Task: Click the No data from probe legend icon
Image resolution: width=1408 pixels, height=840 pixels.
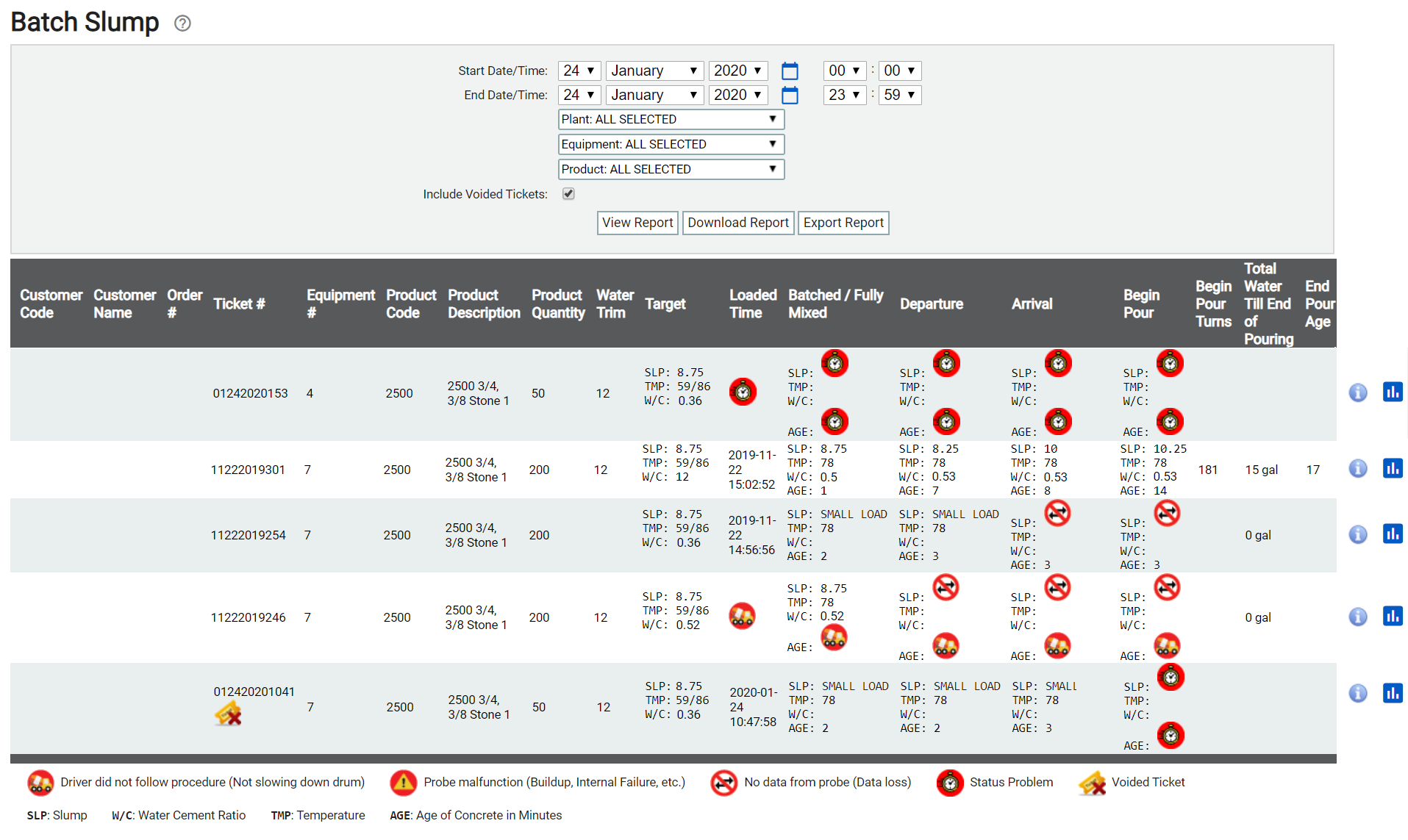Action: click(723, 783)
